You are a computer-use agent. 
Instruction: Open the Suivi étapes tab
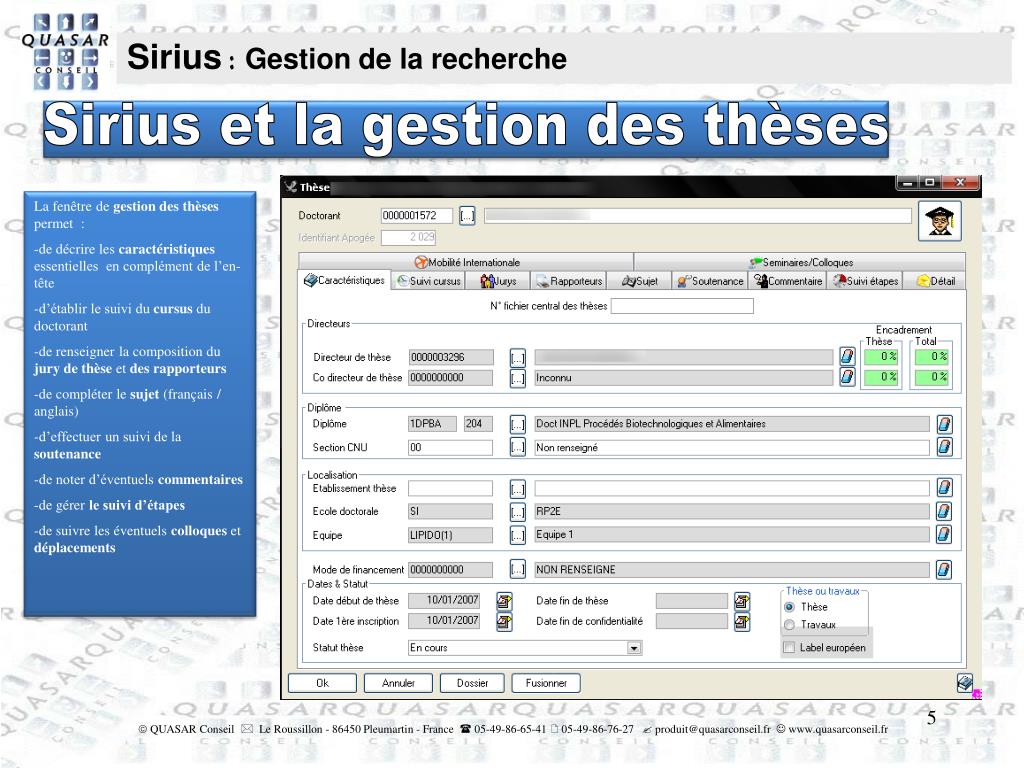(865, 281)
